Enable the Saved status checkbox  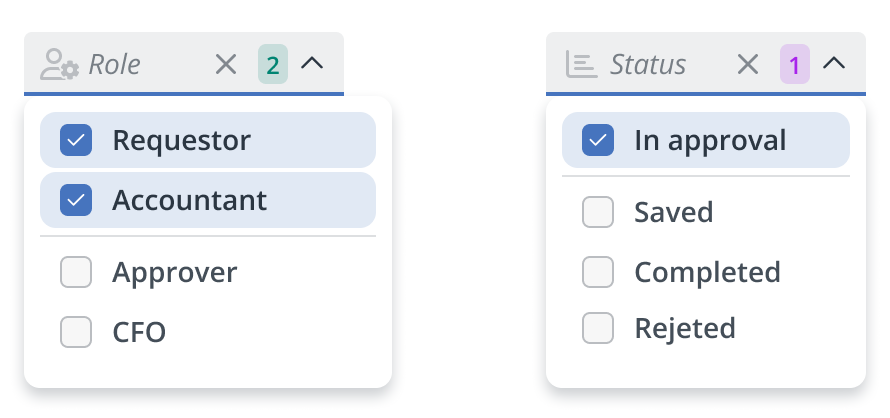598,212
